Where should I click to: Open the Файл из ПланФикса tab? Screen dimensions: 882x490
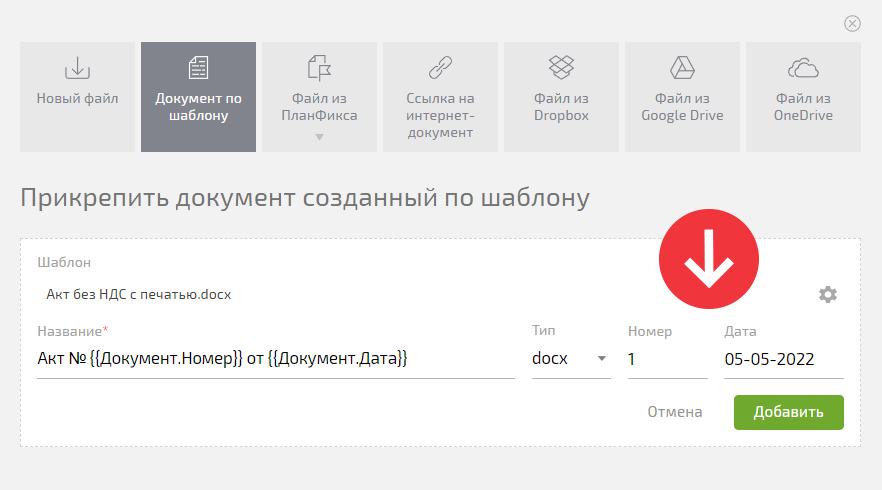pyautogui.click(x=320, y=97)
